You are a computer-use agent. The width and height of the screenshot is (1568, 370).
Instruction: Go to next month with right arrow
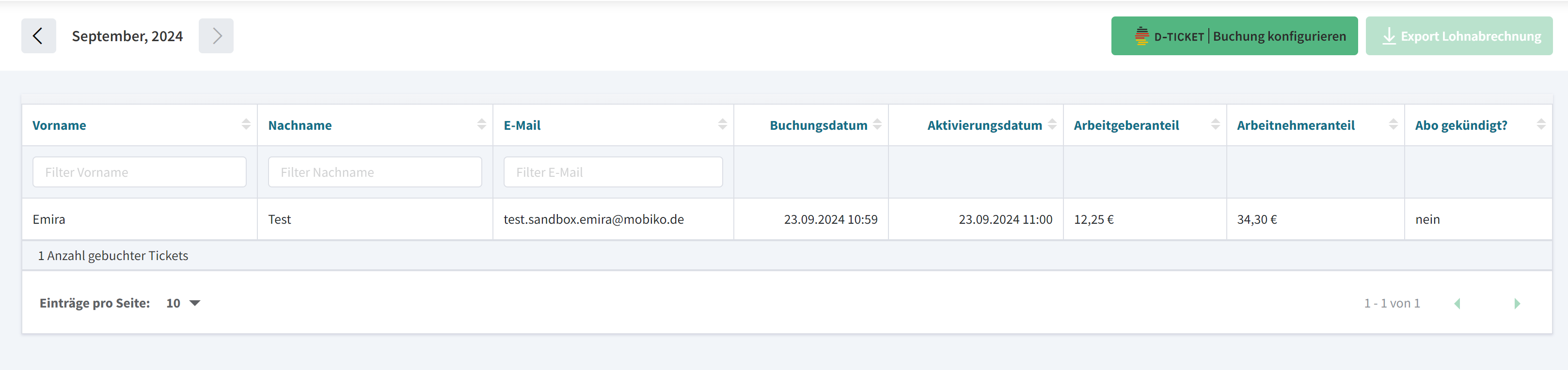216,36
